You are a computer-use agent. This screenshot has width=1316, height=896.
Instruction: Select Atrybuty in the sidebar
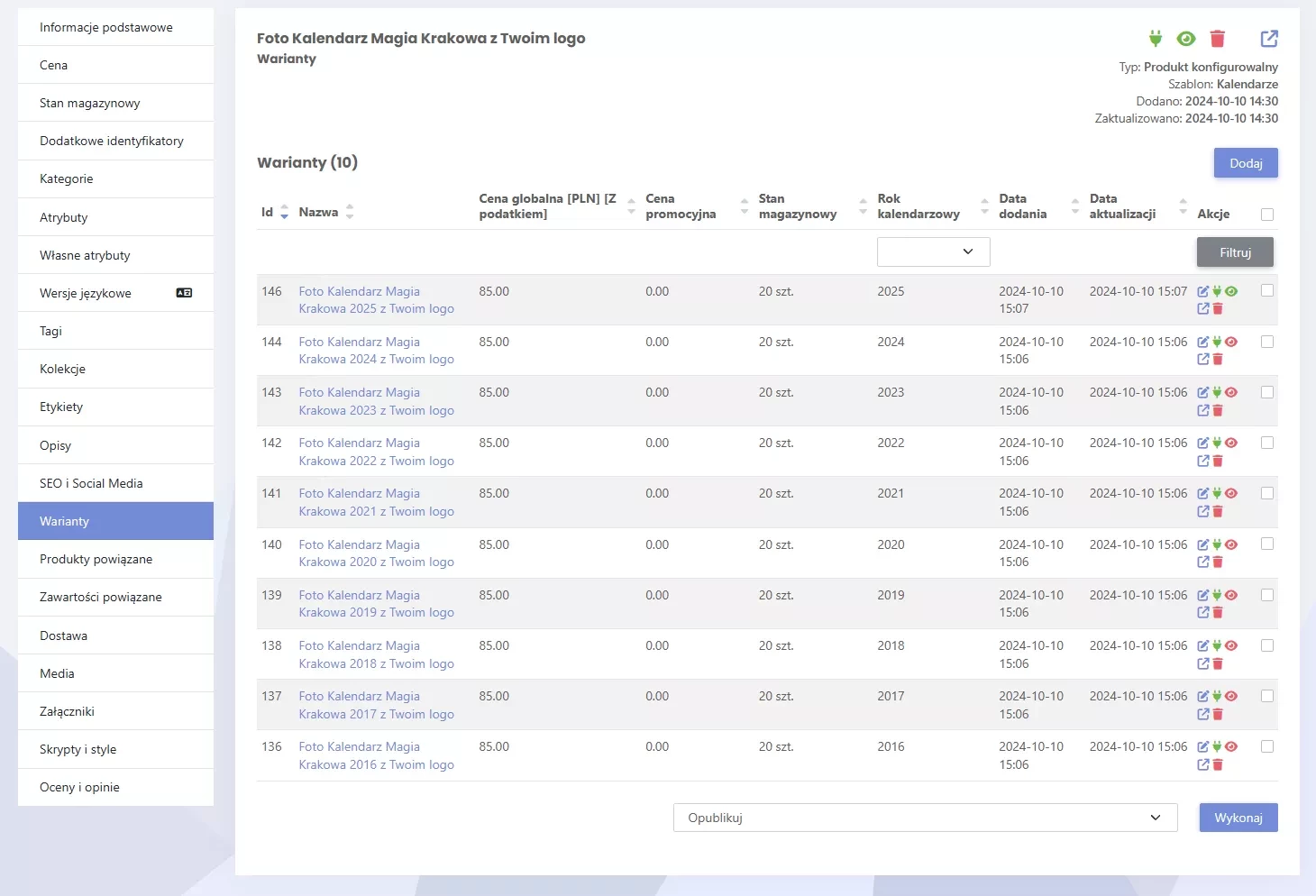[115, 217]
